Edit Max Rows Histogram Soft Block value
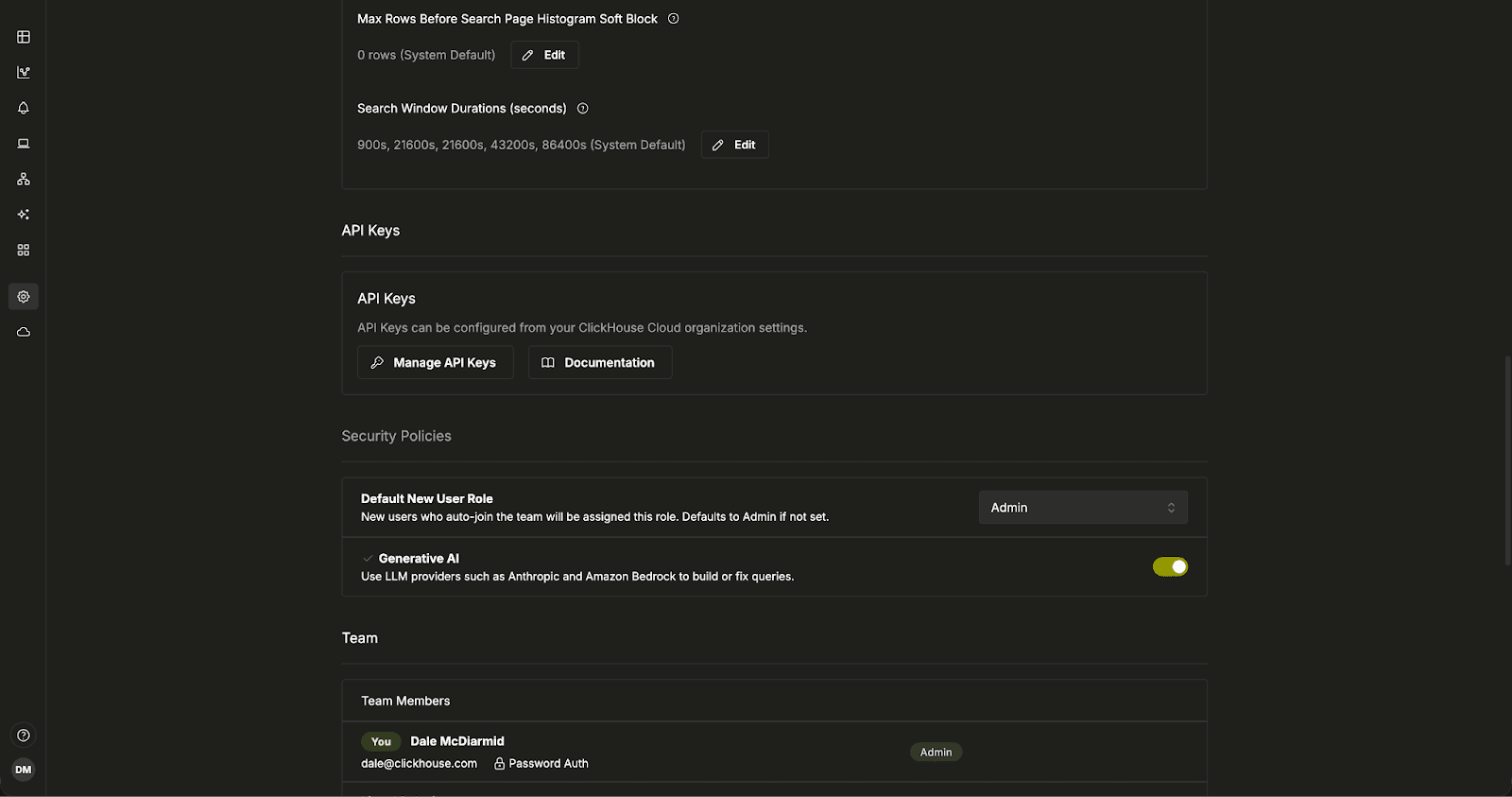 point(544,55)
